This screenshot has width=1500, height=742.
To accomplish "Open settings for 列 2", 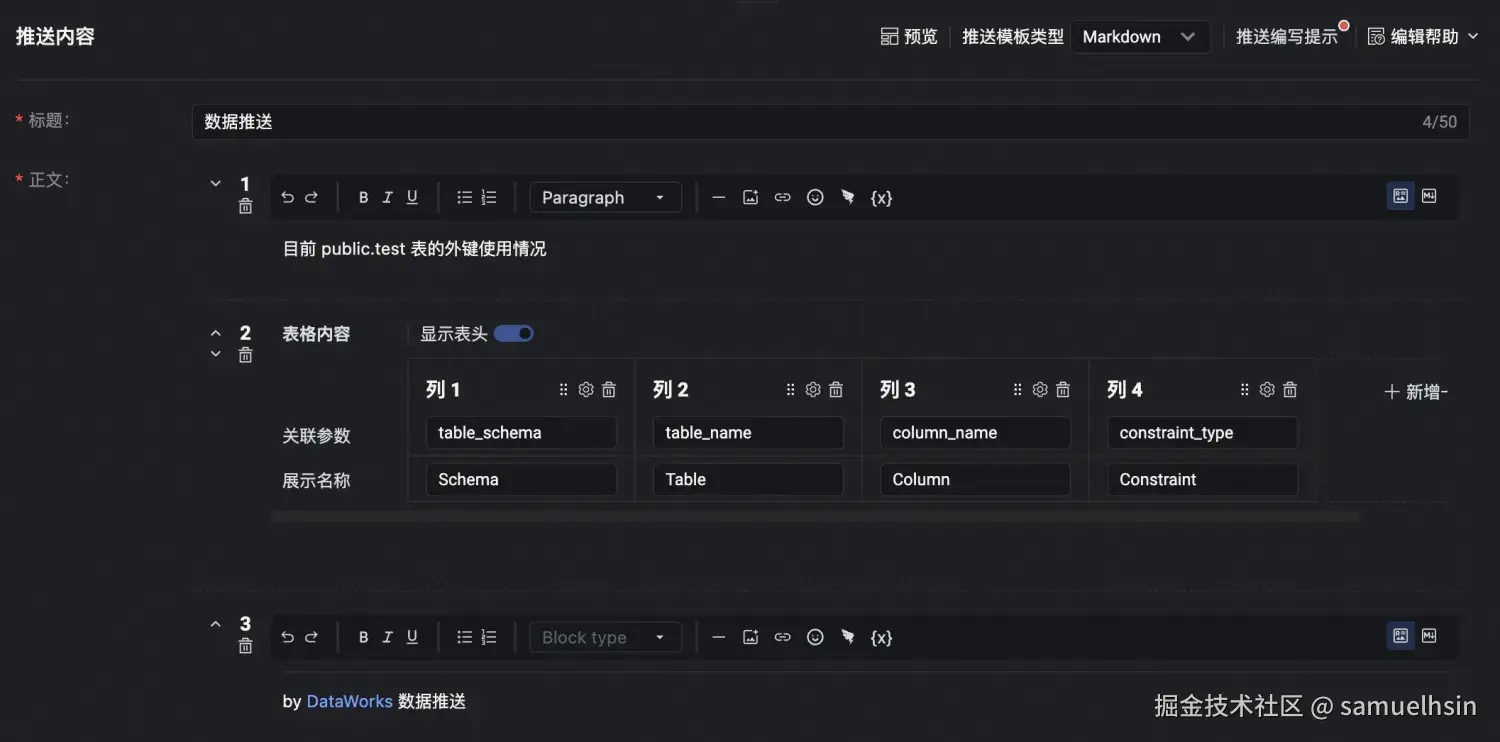I will point(813,390).
